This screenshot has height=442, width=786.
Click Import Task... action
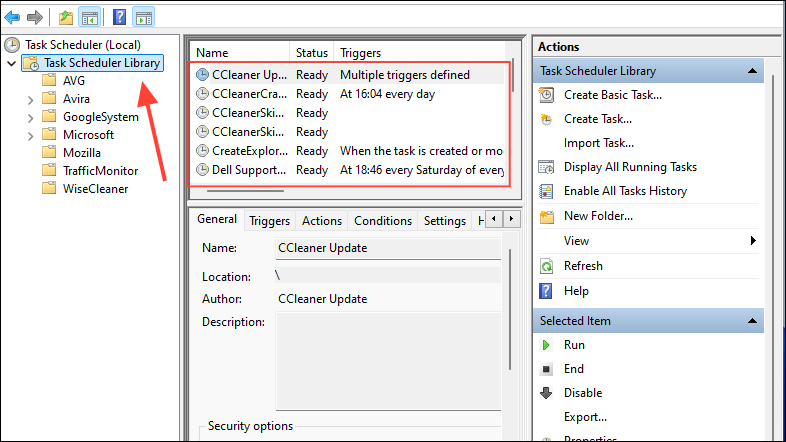coord(599,143)
